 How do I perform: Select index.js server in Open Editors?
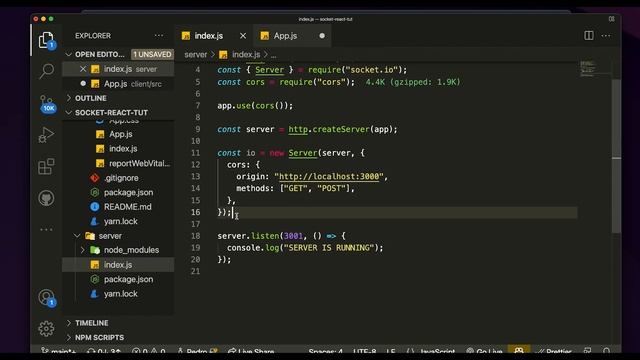pyautogui.click(x=118, y=69)
